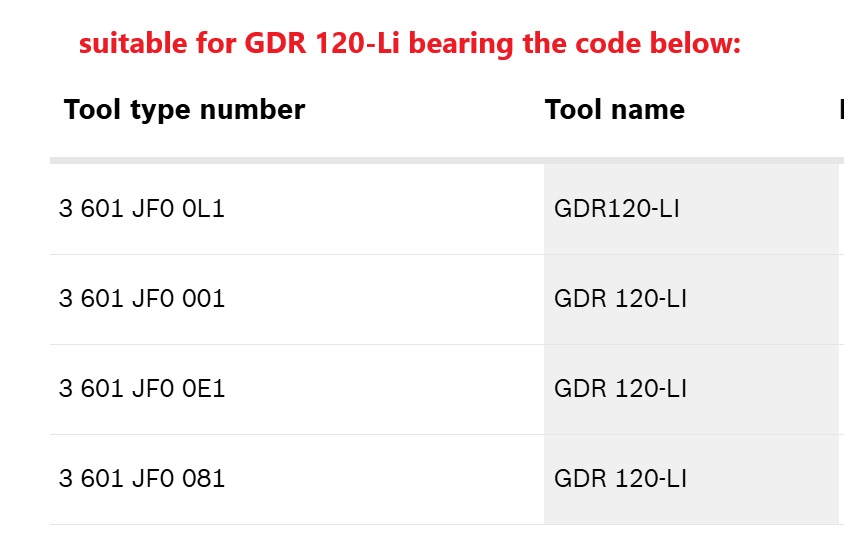Image resolution: width=844 pixels, height=545 pixels.
Task: Click the "Tool name" column header
Action: pyautogui.click(x=614, y=109)
